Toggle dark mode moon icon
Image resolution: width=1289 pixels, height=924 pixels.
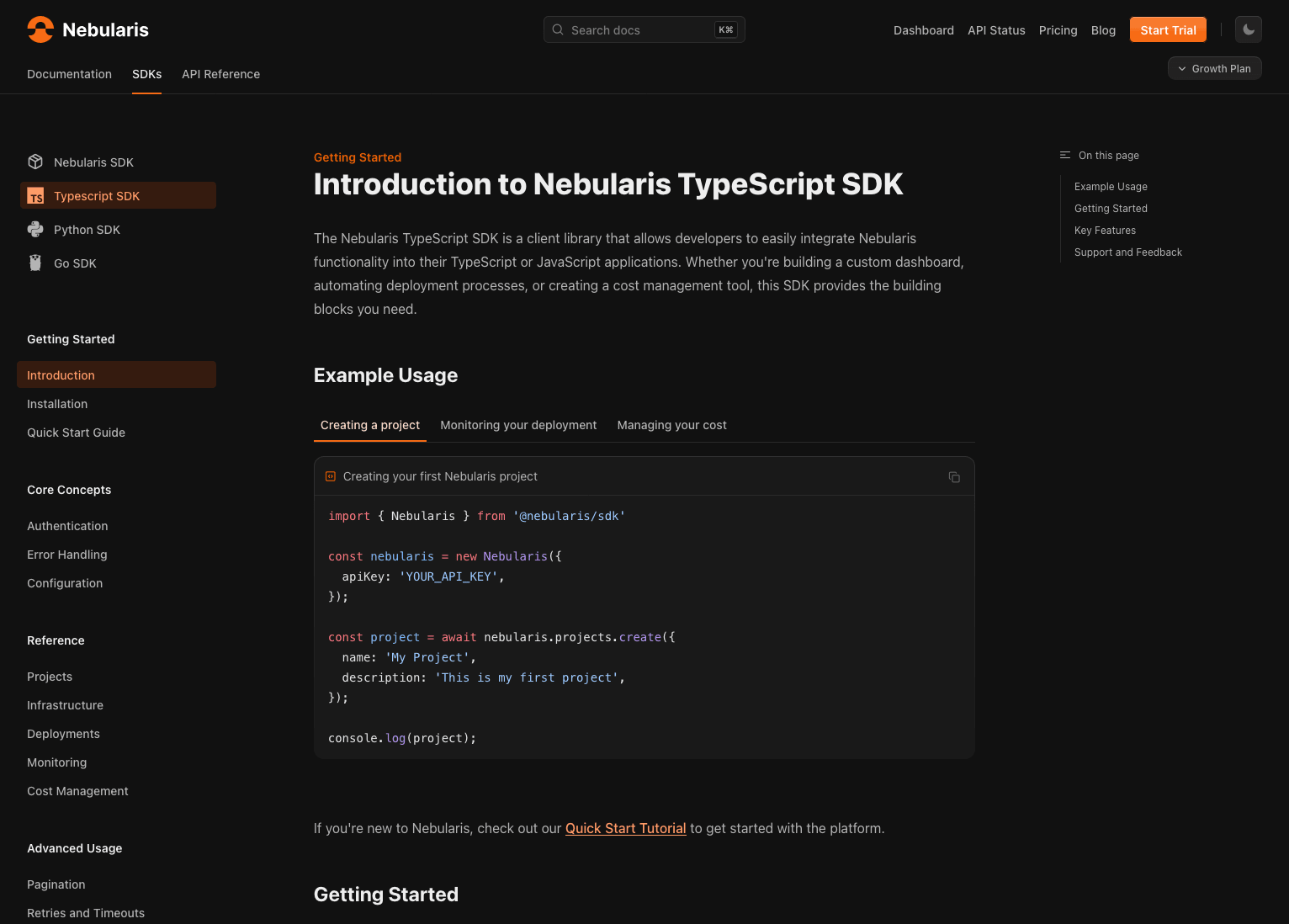[1249, 29]
